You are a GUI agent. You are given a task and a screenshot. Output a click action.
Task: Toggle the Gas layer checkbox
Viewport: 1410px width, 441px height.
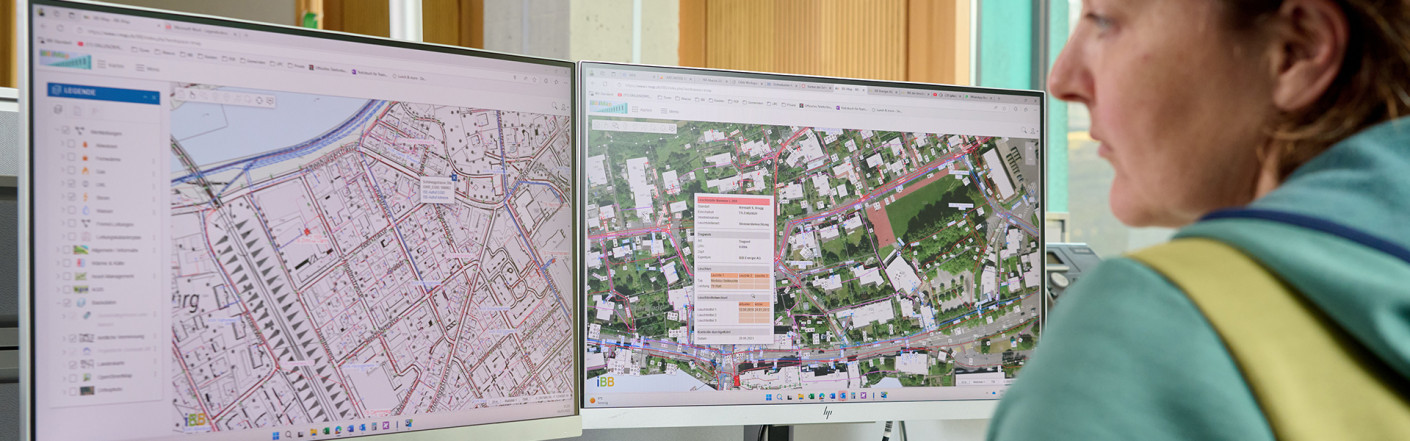70,171
